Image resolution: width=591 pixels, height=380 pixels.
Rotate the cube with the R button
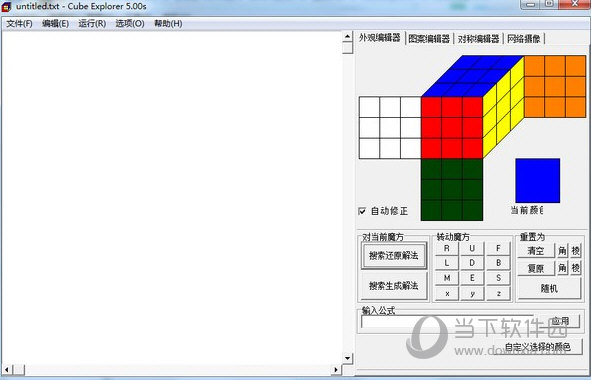coord(447,248)
